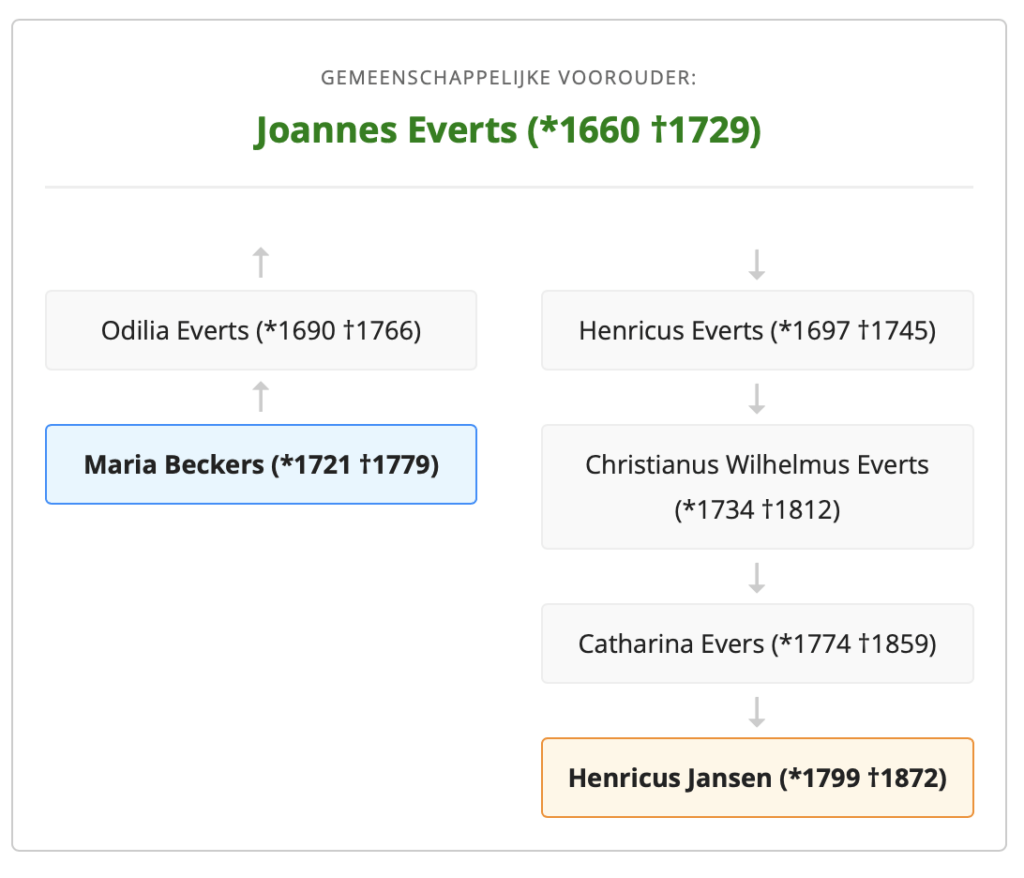Click the down arrow above Henricus Everts

[757, 264]
